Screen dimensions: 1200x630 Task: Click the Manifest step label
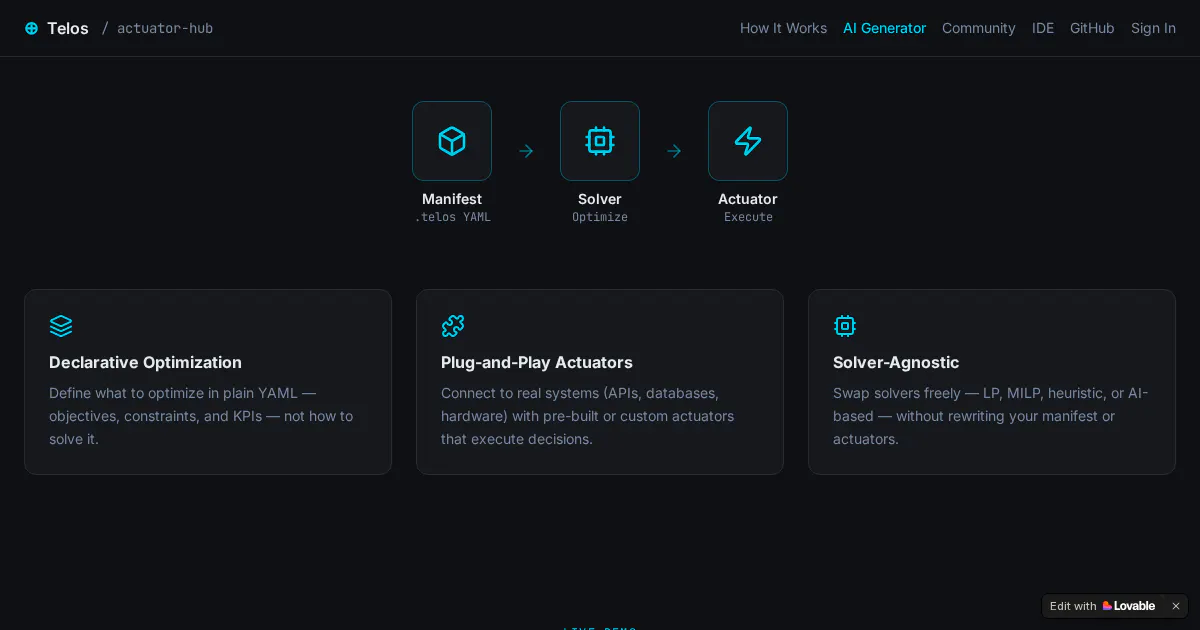pos(452,199)
